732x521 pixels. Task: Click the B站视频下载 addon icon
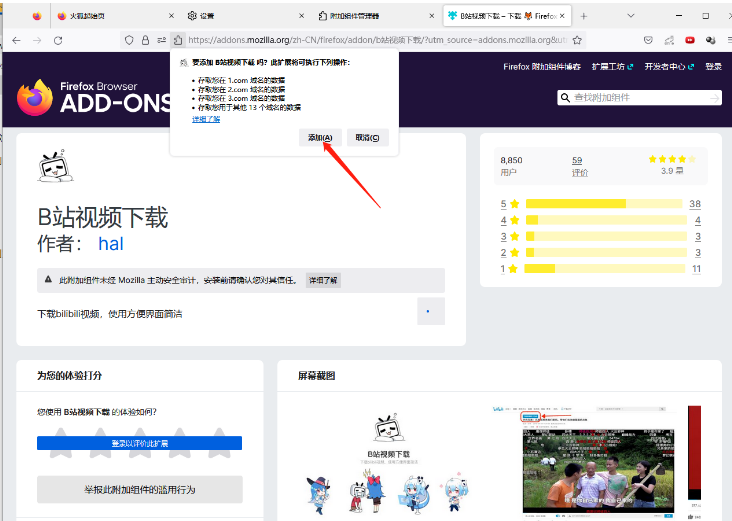coord(55,166)
